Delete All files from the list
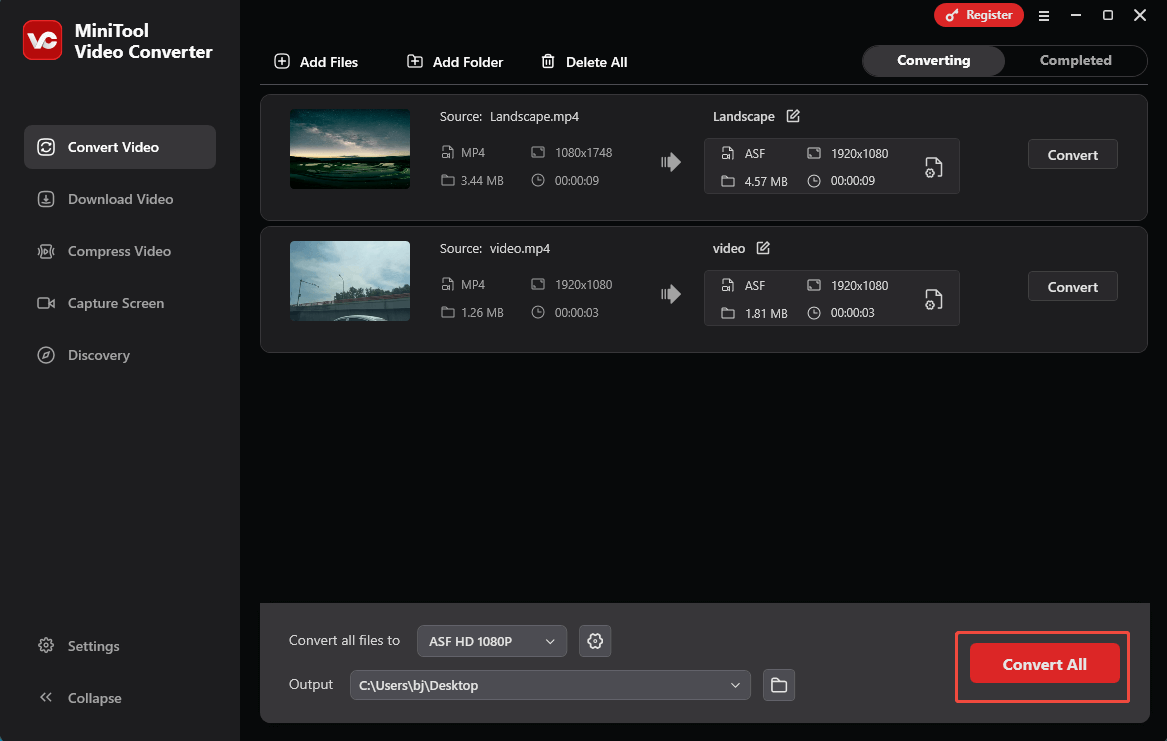Viewport: 1167px width, 741px height. (584, 61)
